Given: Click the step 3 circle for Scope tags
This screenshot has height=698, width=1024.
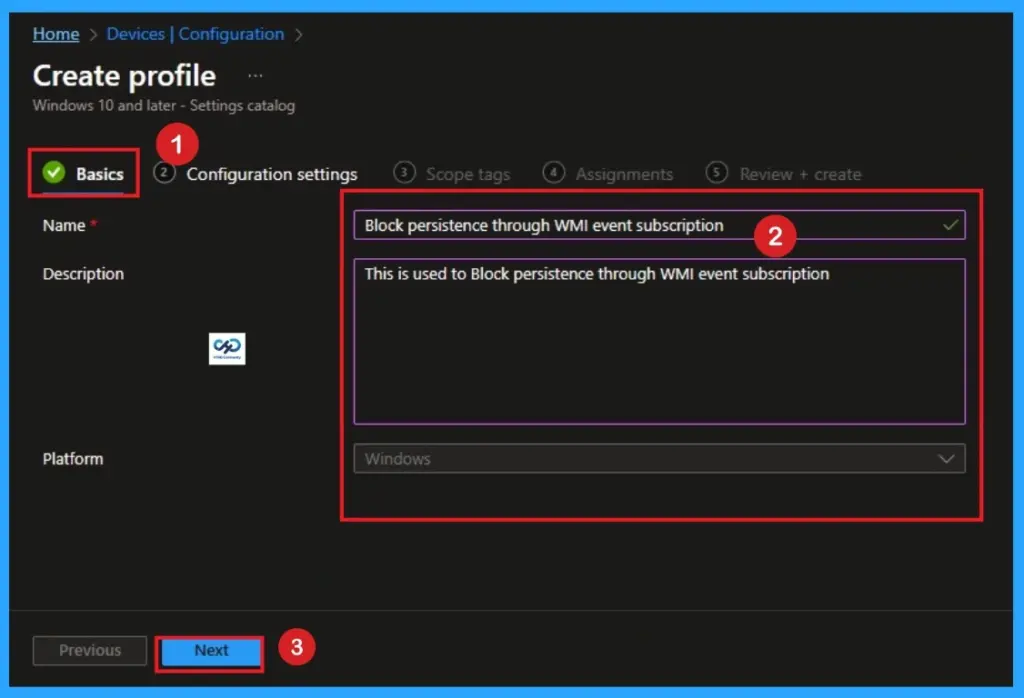Looking at the screenshot, I should coord(404,173).
